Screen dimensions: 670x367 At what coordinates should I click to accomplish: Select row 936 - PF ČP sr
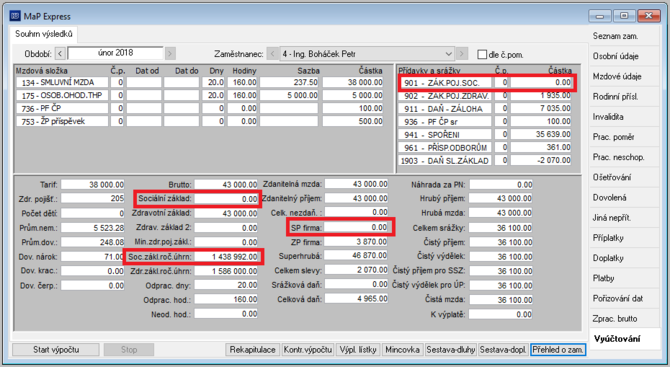click(x=485, y=121)
